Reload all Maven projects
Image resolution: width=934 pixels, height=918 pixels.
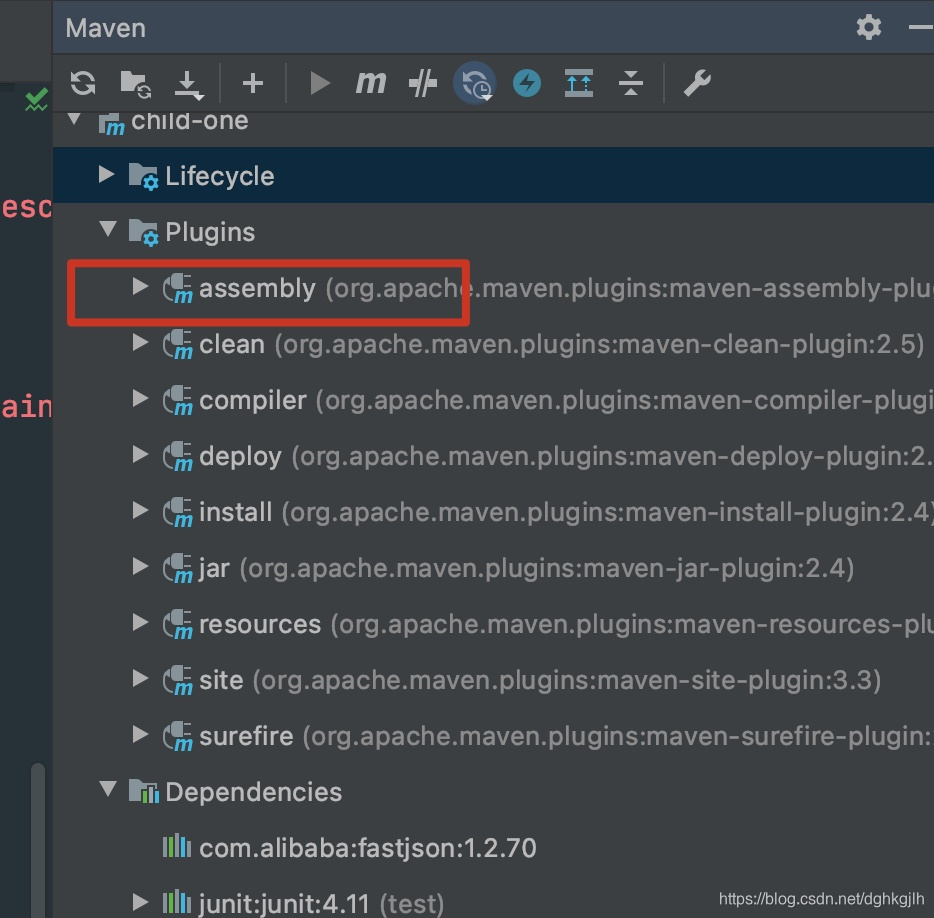(x=83, y=83)
